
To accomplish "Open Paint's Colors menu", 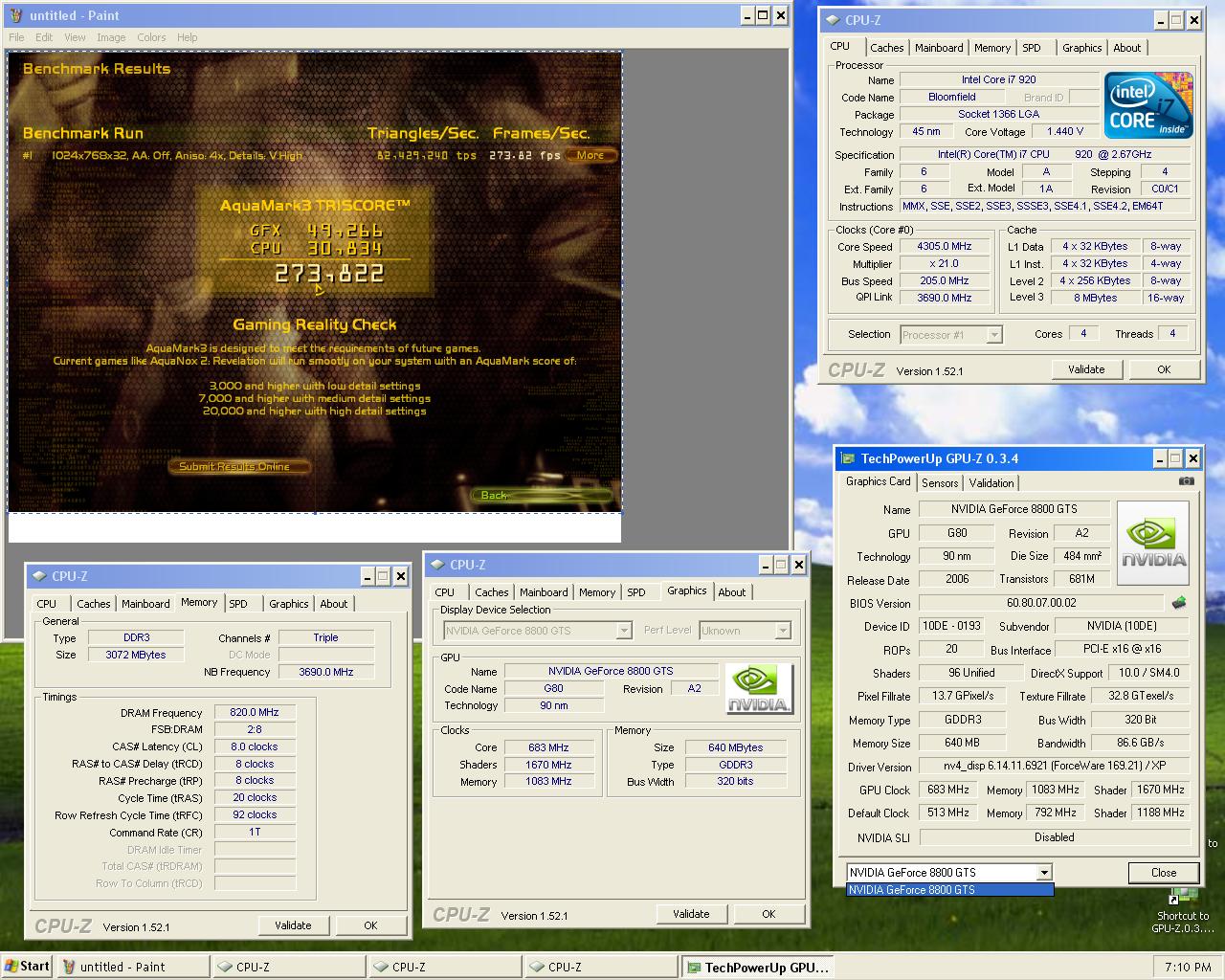I will pyautogui.click(x=151, y=37).
